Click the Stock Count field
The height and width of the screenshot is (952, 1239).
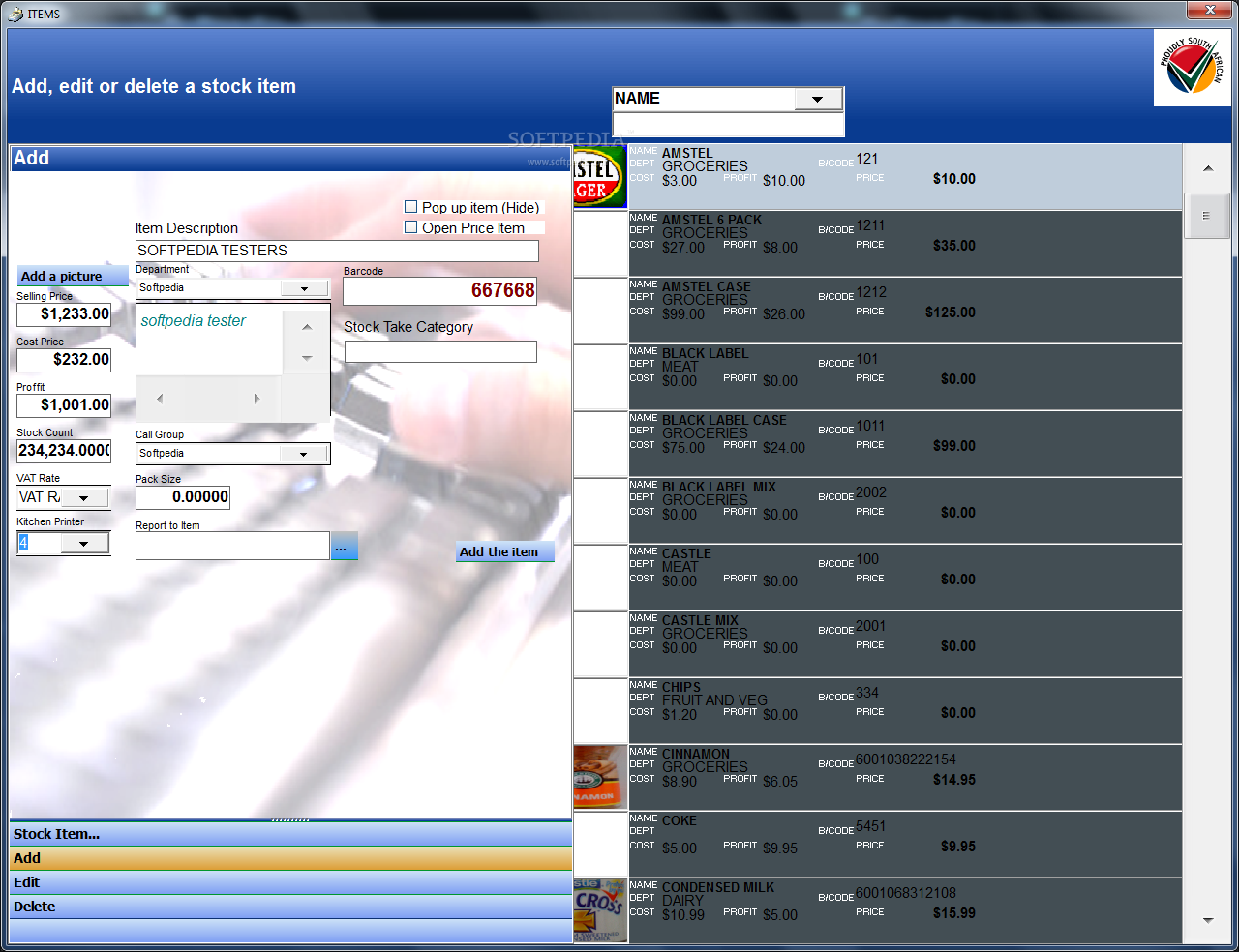(x=64, y=451)
